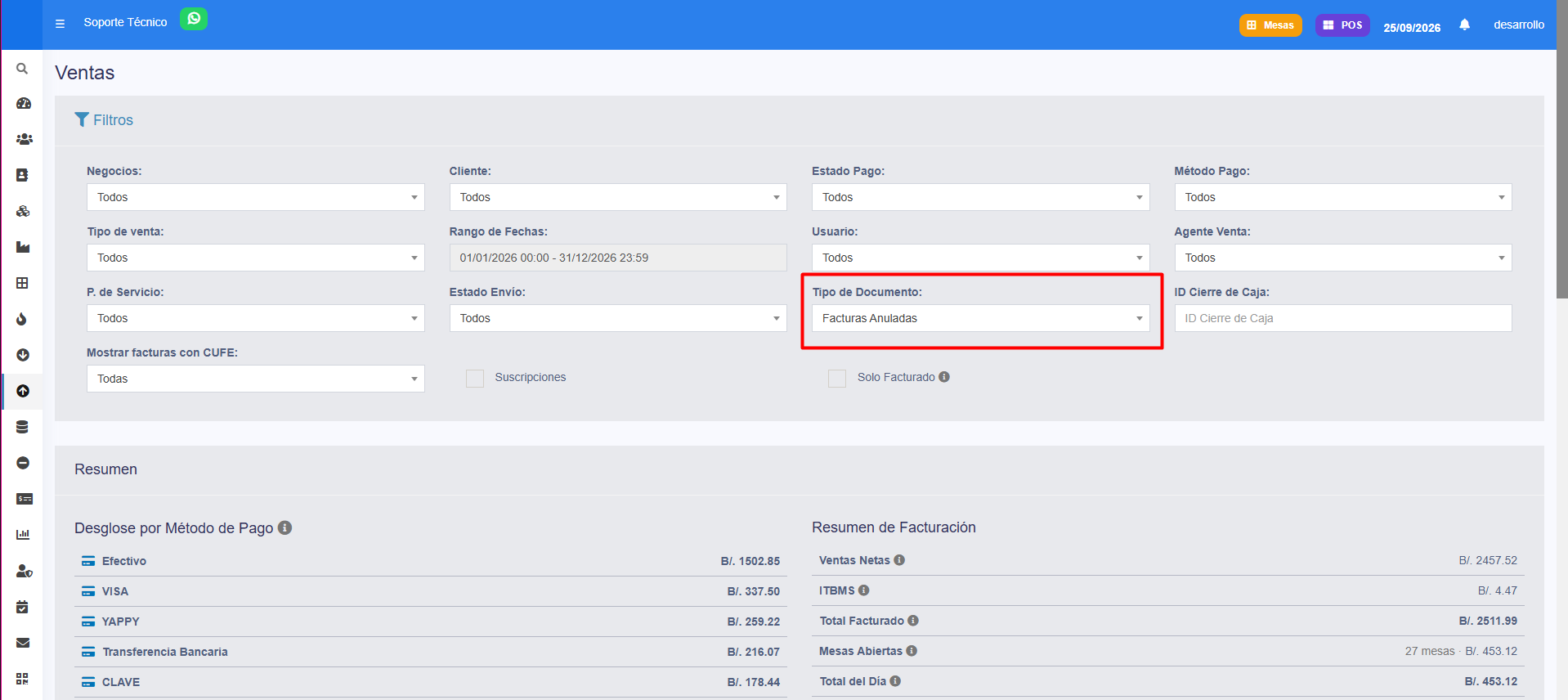Open the Estado Pago dropdown
1568x700 pixels.
point(980,197)
